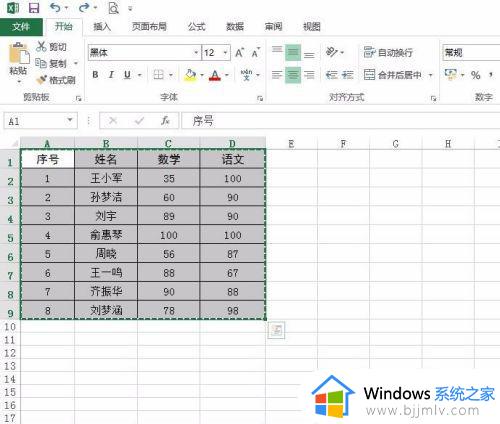The height and width of the screenshot is (424, 500).
Task: Open the underline style dropdown arrow
Action: pos(140,75)
